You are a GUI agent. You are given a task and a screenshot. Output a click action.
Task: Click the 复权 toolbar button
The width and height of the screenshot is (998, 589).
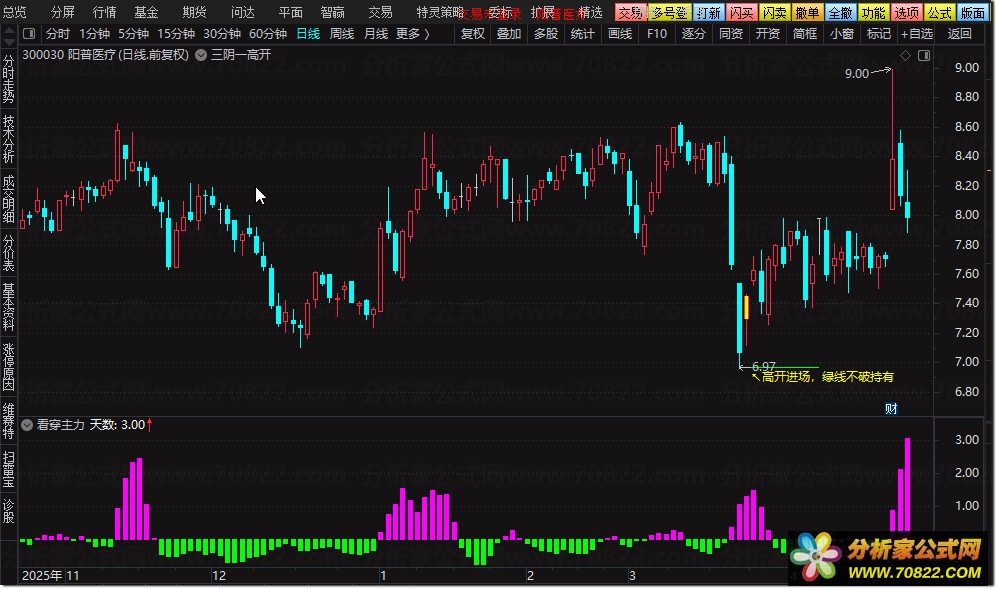point(472,33)
